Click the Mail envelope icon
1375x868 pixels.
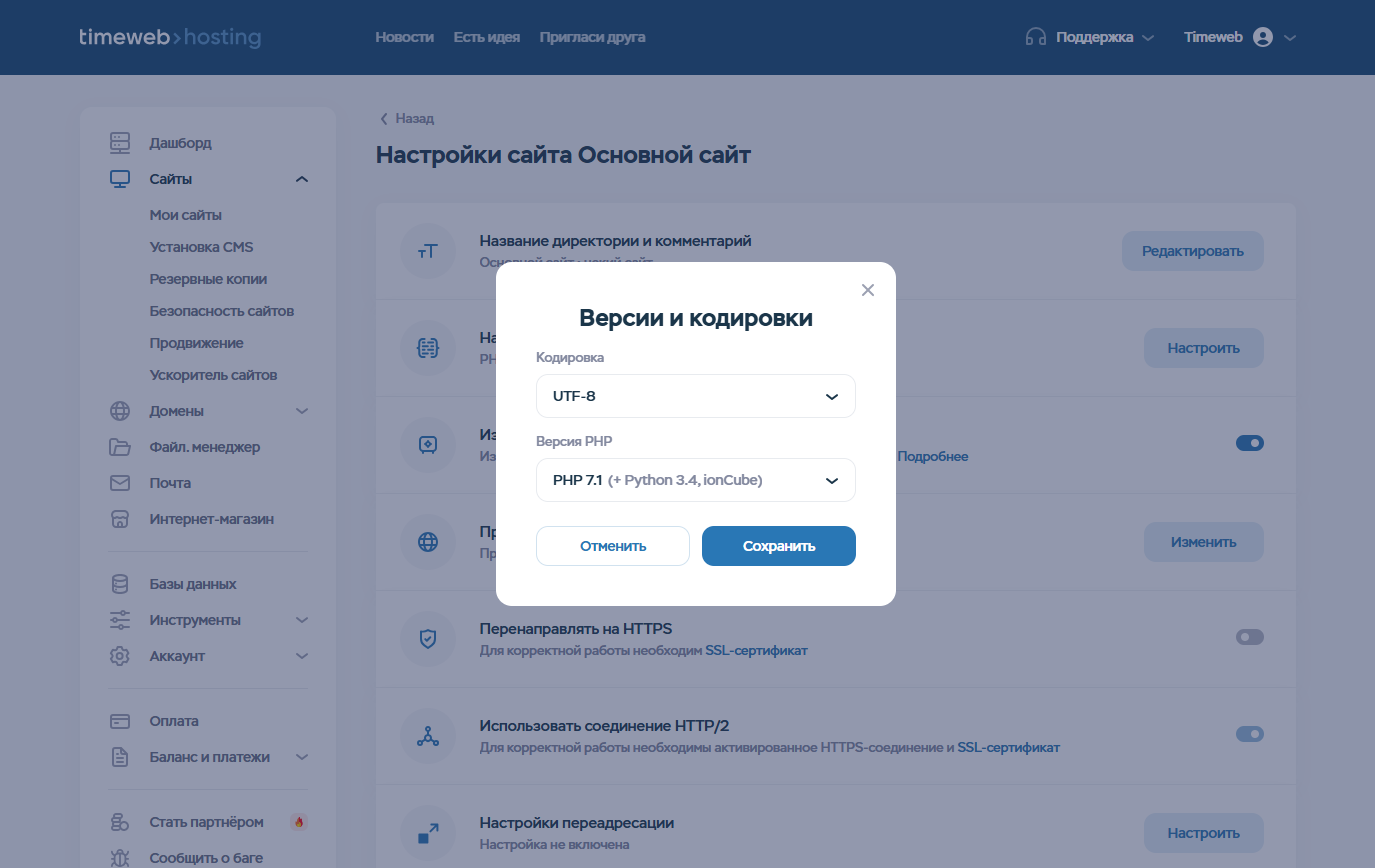120,483
